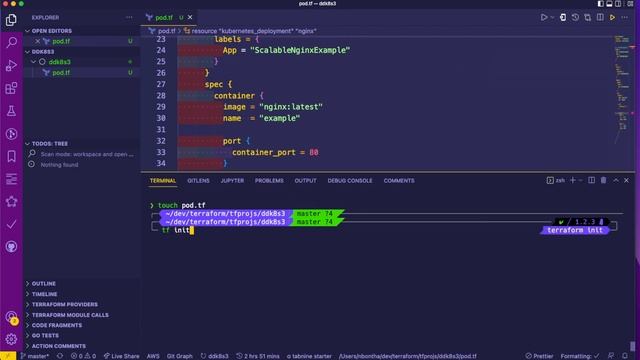This screenshot has width=640, height=360.
Task: Open the GitHub view in activity bar
Action: pyautogui.click(x=11, y=247)
